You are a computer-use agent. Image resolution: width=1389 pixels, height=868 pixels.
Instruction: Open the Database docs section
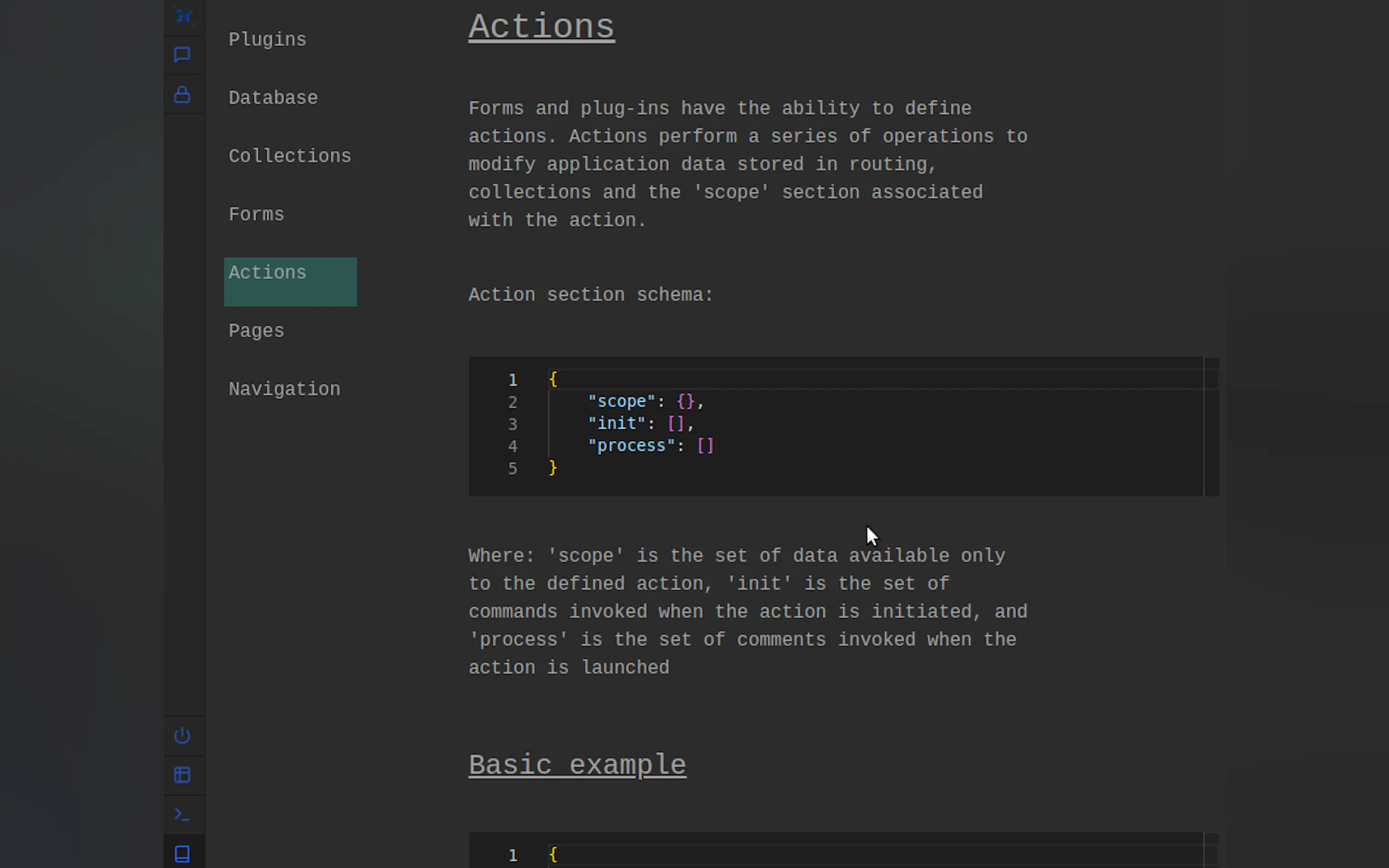coord(273,98)
